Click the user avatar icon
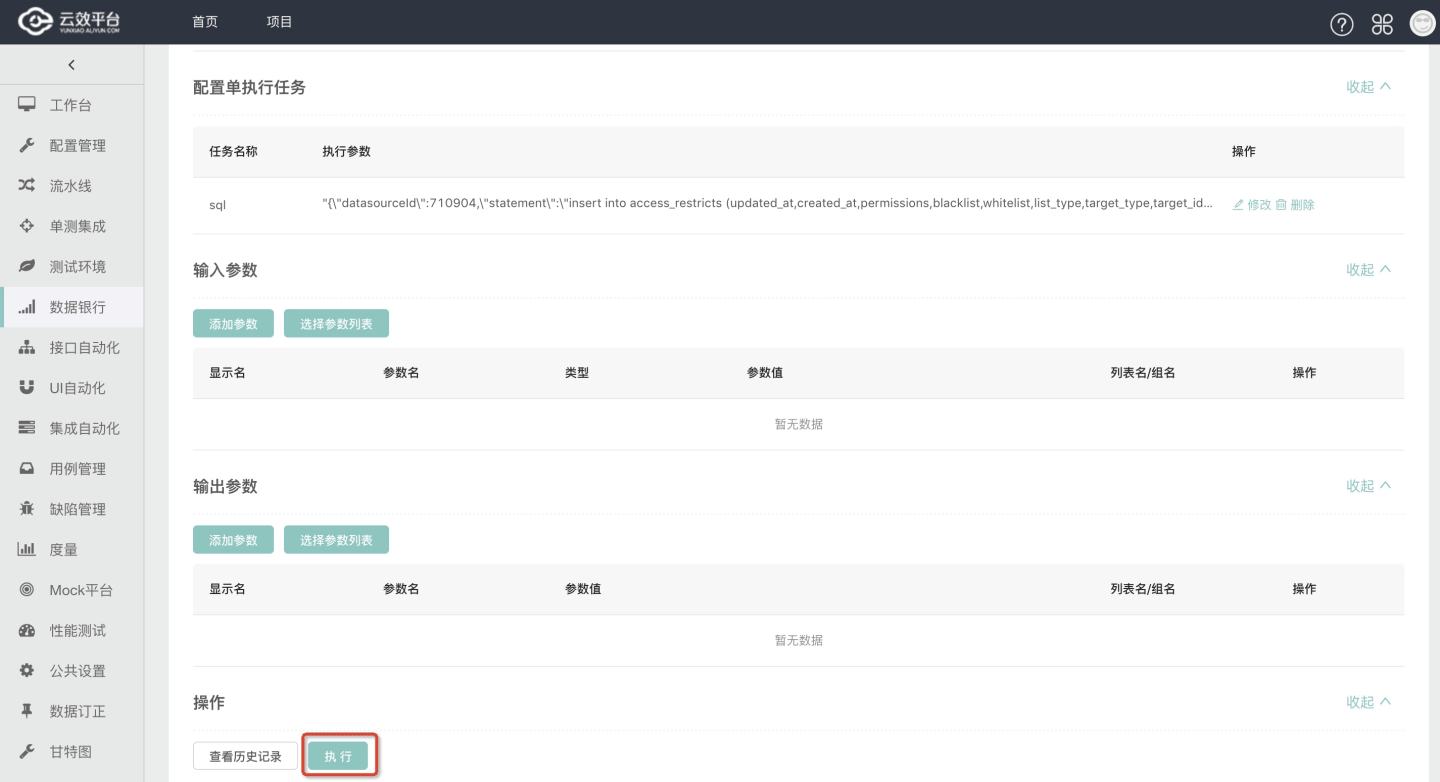 (1422, 23)
